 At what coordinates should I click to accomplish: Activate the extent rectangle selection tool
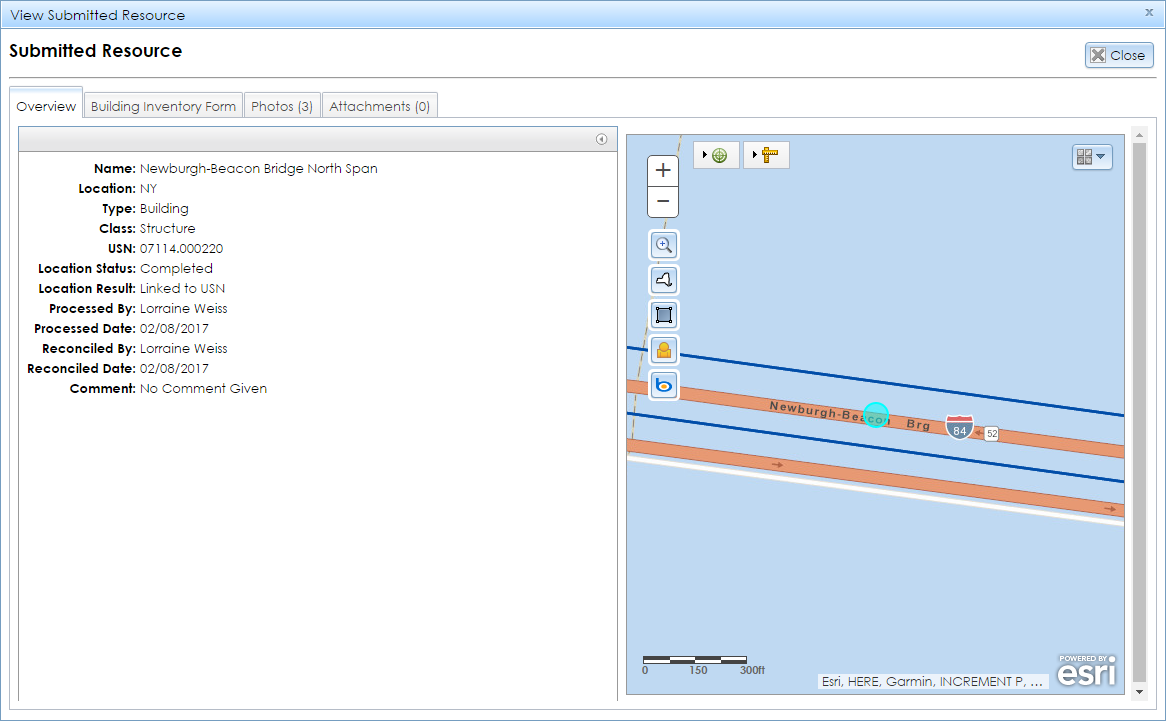click(x=663, y=315)
